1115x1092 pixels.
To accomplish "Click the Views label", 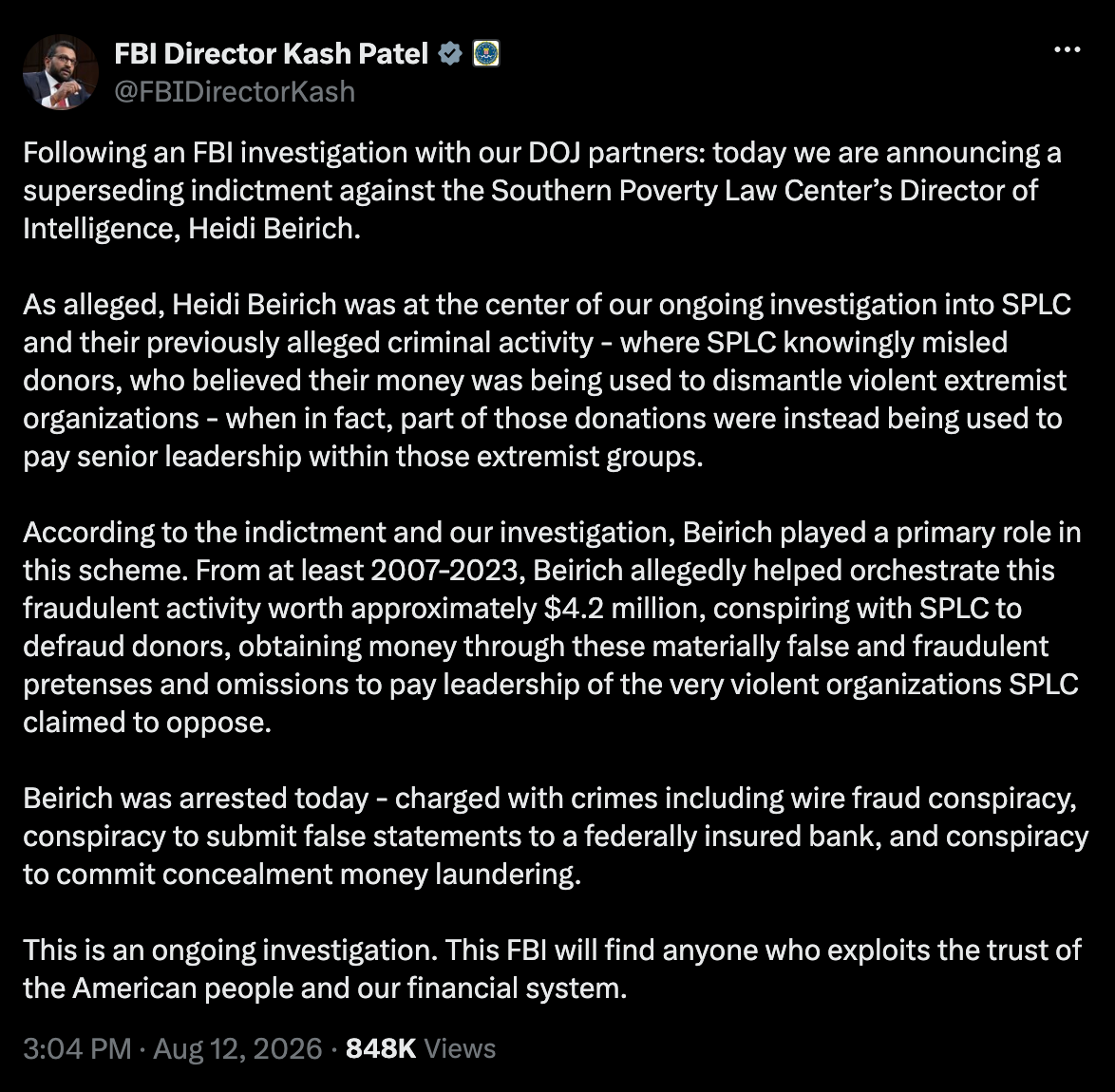I will (460, 1048).
